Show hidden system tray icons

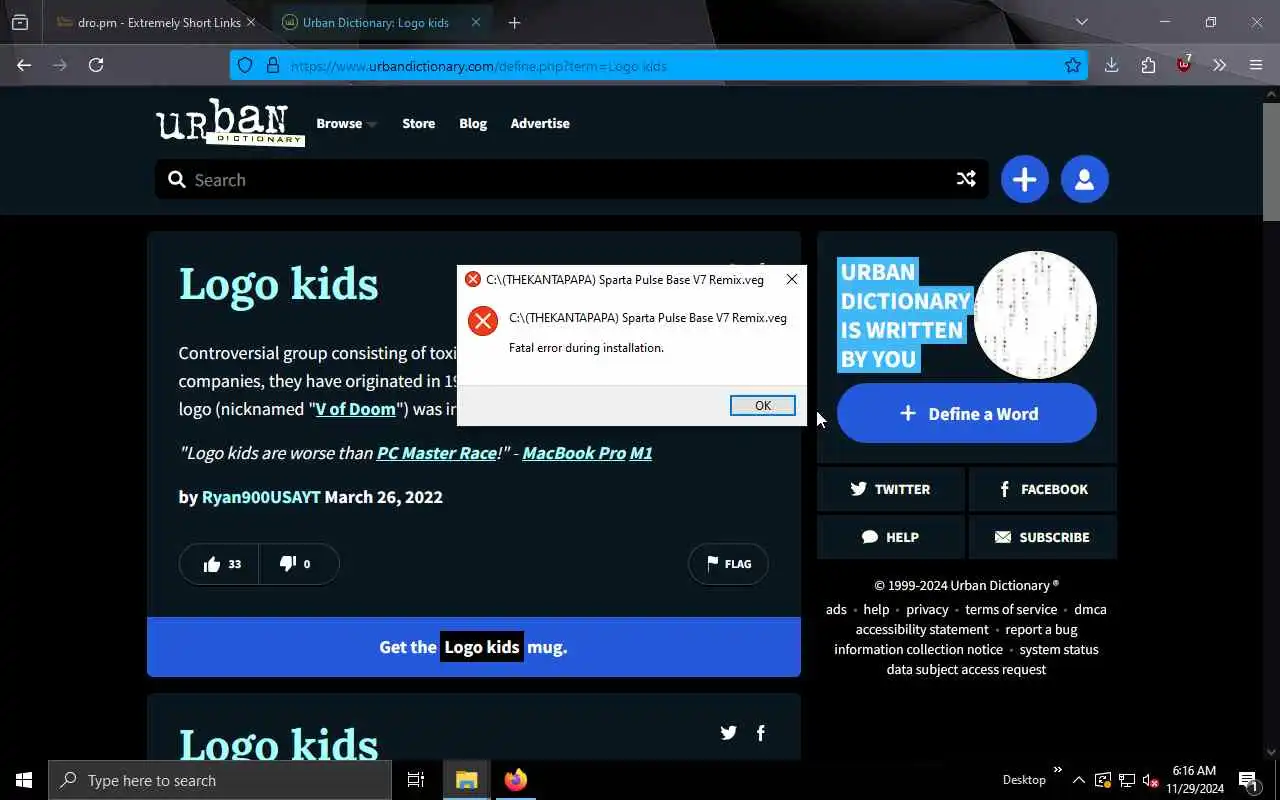(1078, 780)
